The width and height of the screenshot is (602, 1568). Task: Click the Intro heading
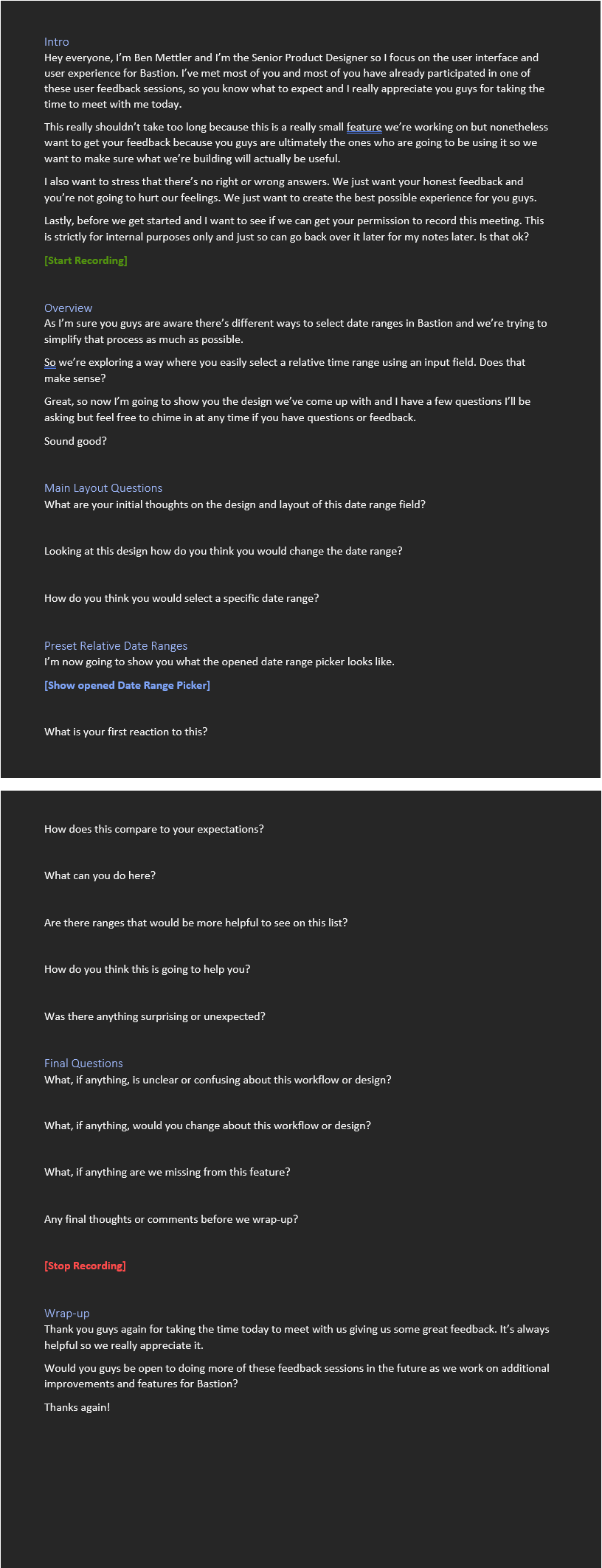point(56,42)
